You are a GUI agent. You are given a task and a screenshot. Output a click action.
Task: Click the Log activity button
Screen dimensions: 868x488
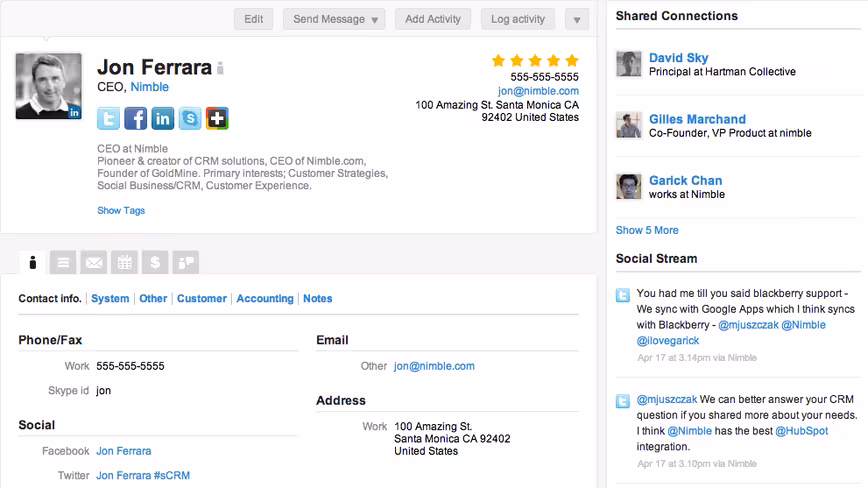pyautogui.click(x=518, y=19)
